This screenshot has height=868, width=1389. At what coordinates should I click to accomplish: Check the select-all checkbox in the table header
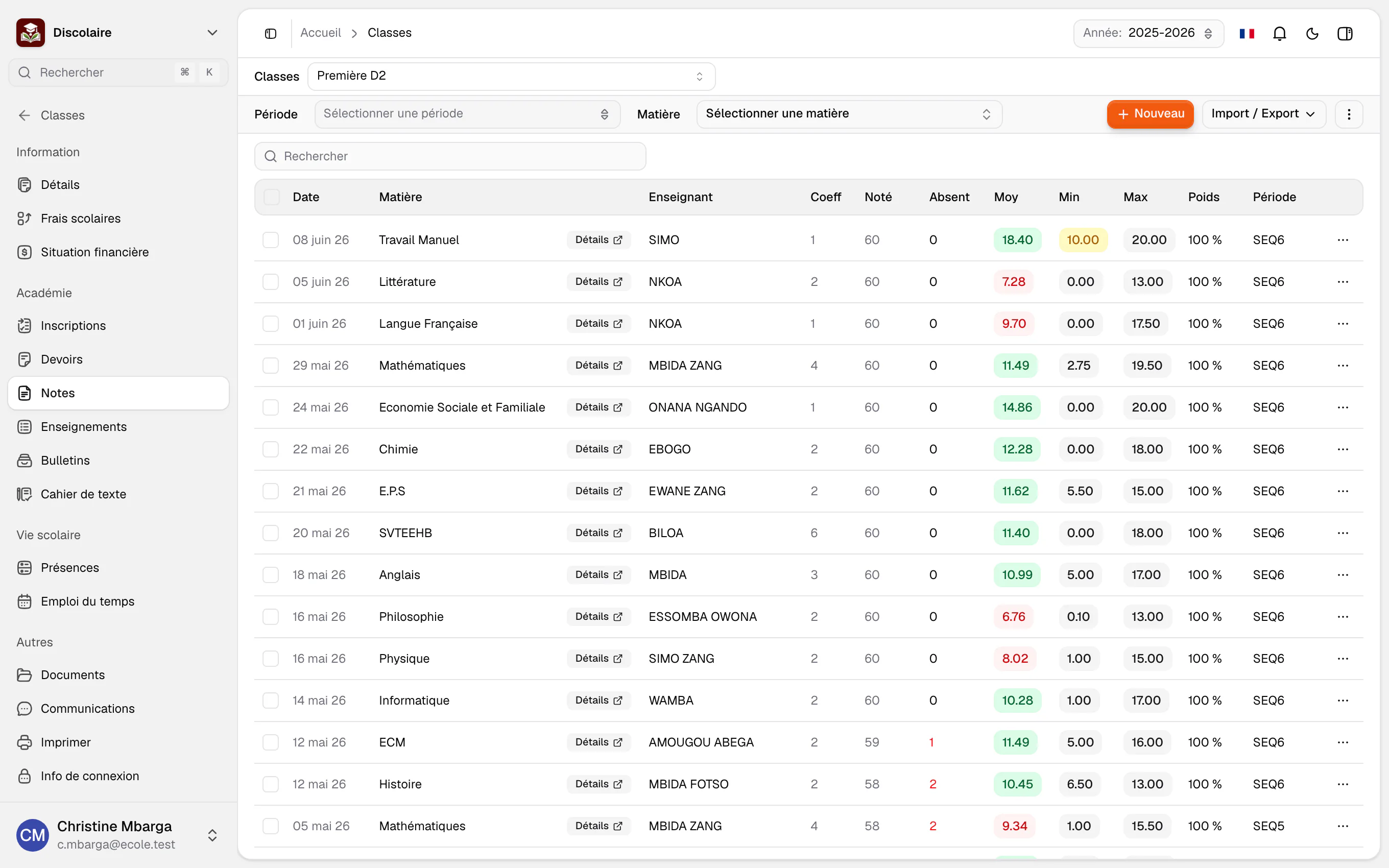coord(272,197)
